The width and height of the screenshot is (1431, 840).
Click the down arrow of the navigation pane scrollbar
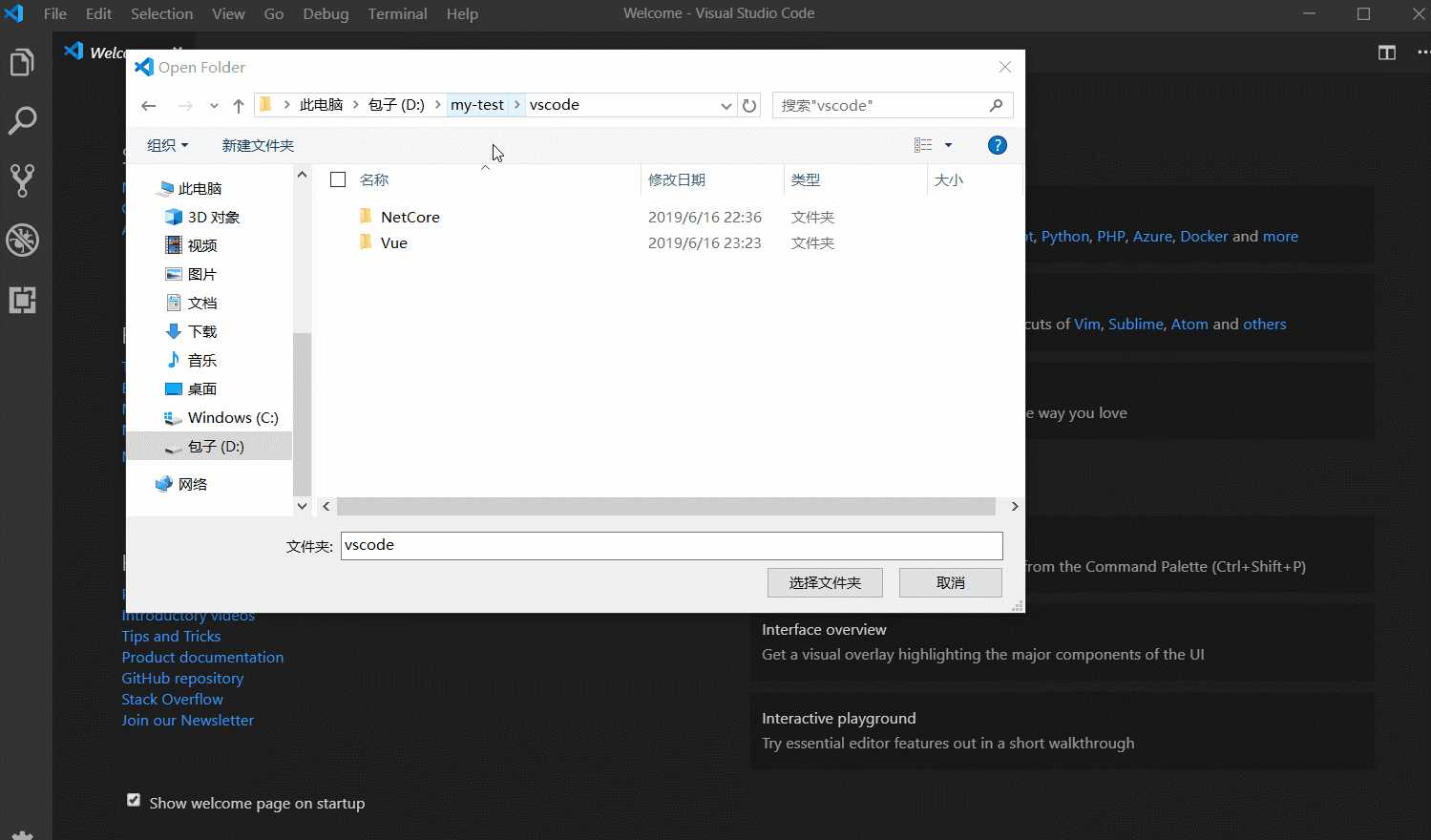pyautogui.click(x=302, y=506)
